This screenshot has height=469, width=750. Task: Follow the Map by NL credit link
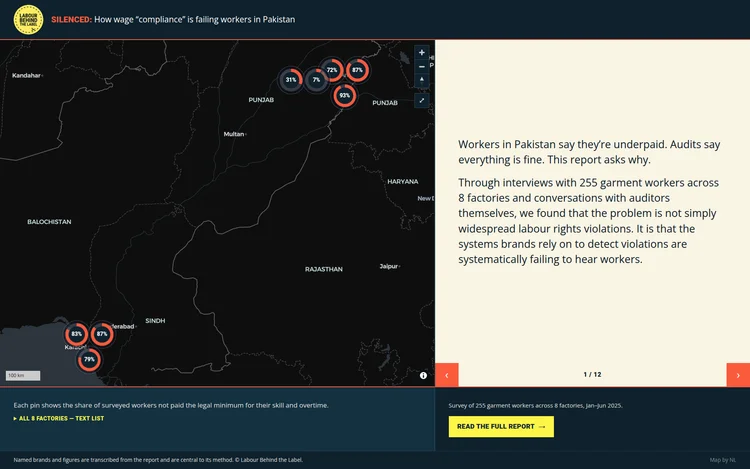[x=723, y=460]
